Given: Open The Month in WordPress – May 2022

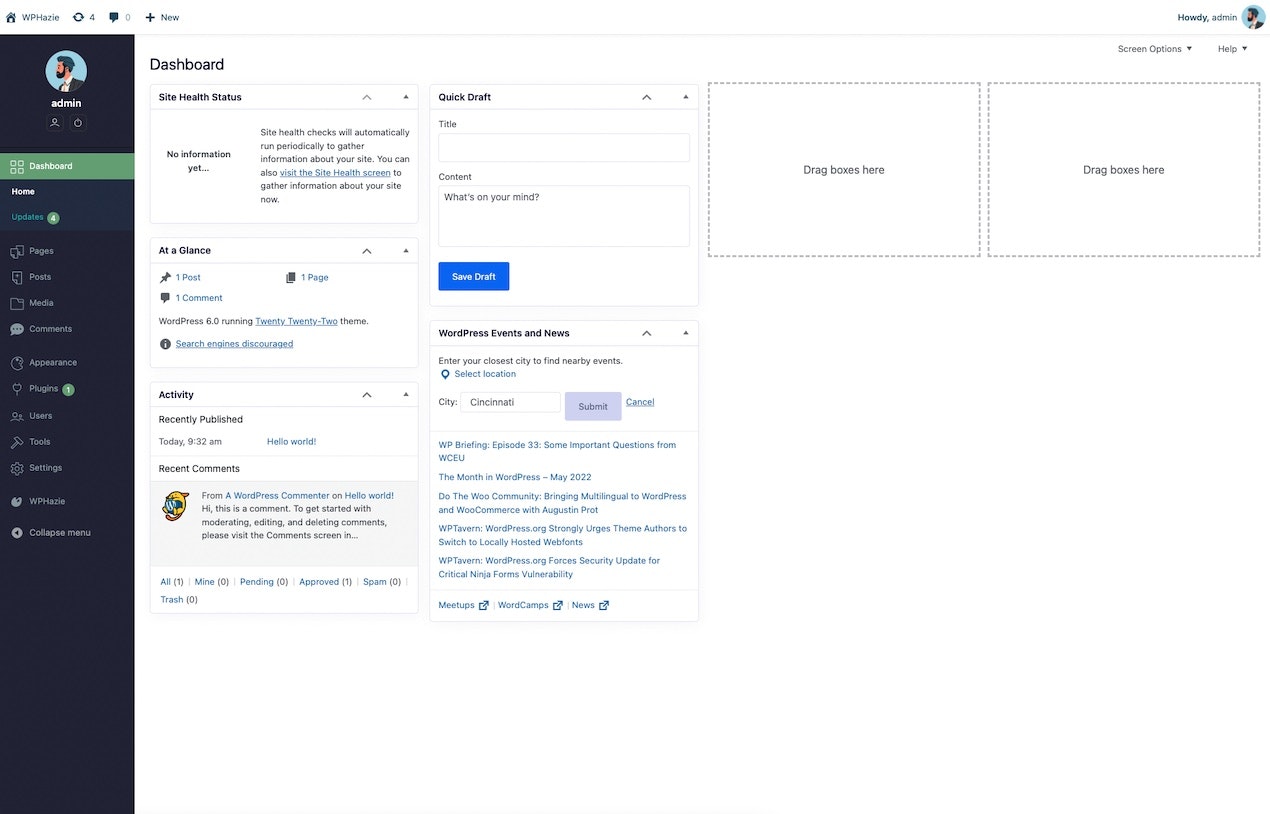Looking at the screenshot, I should 515,478.
